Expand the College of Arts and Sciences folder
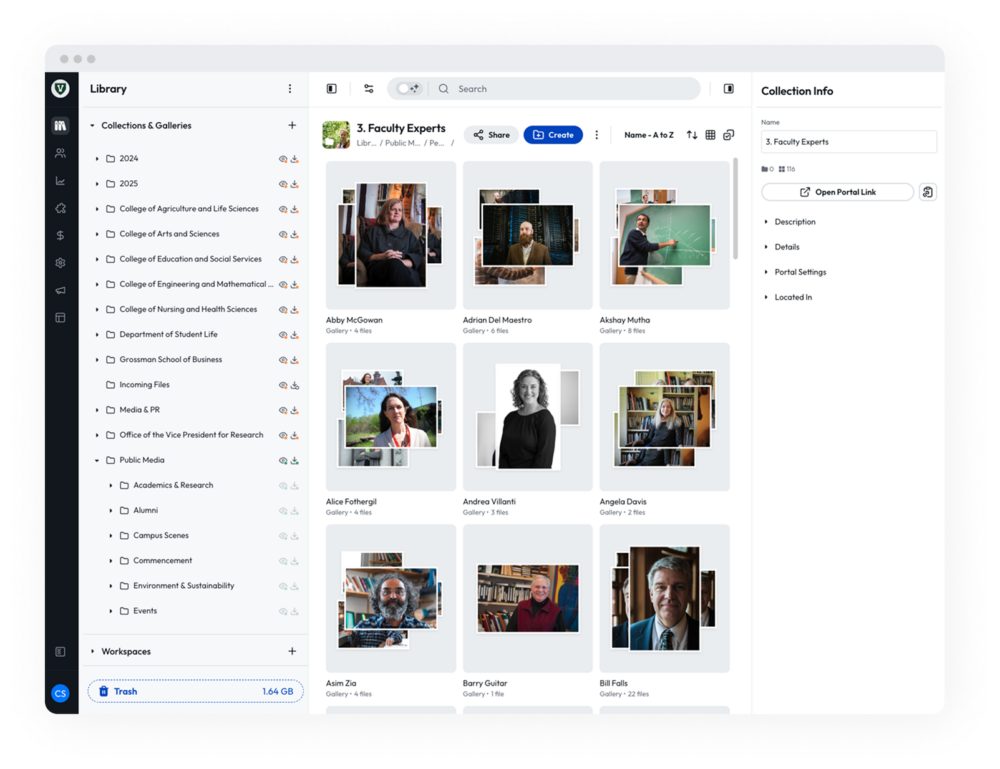Viewport: 1000px width, 769px height. [x=97, y=234]
